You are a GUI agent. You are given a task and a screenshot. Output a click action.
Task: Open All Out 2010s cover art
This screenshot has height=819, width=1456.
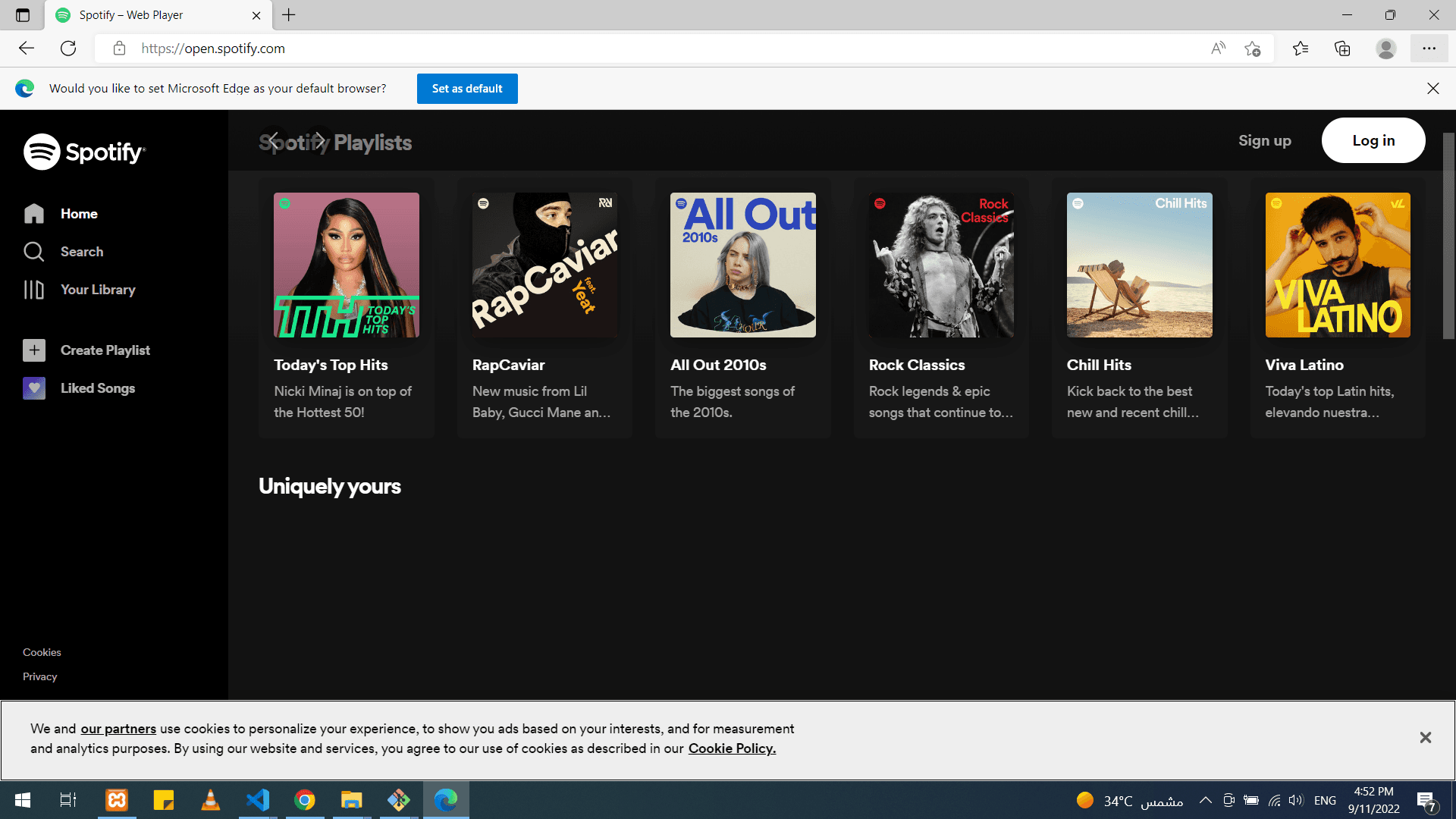click(x=743, y=265)
